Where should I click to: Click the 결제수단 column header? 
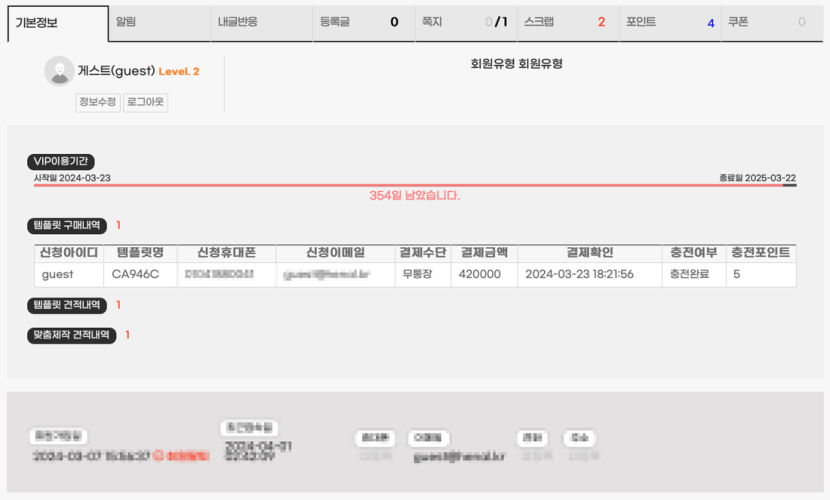[423, 253]
